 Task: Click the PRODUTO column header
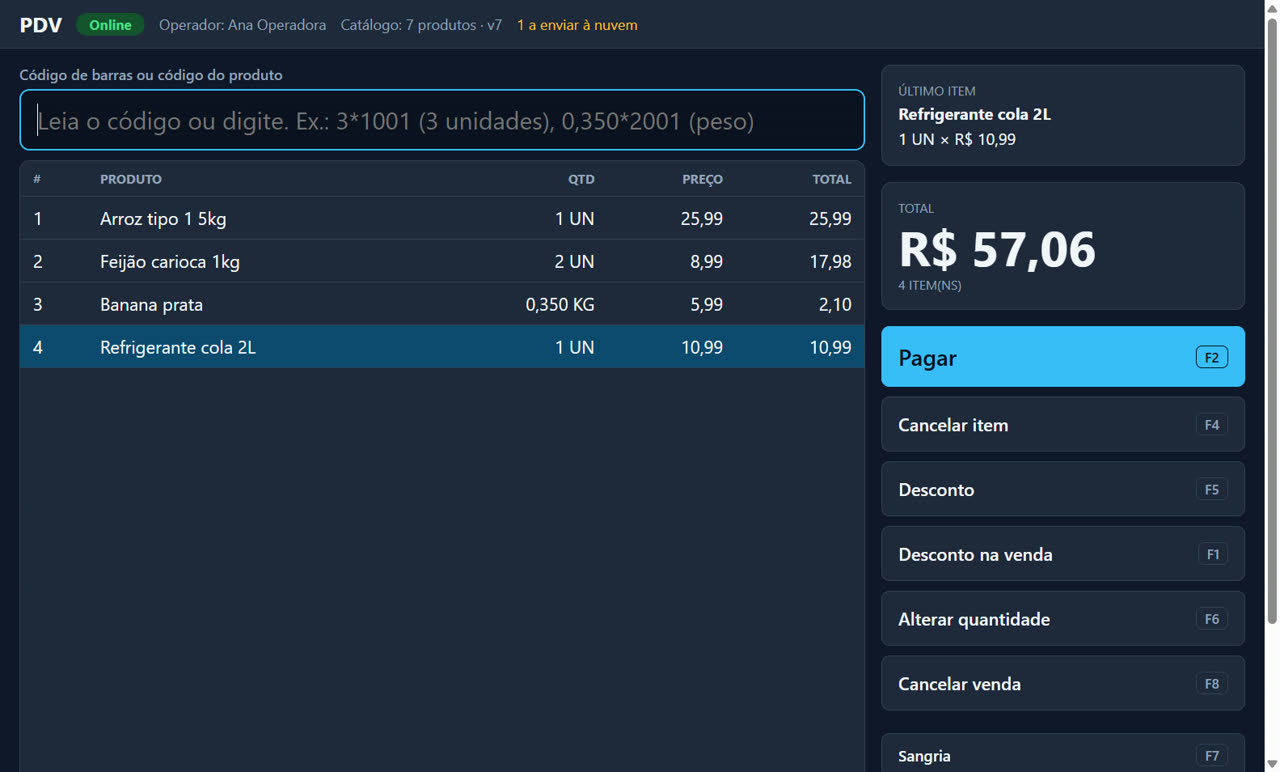click(131, 179)
